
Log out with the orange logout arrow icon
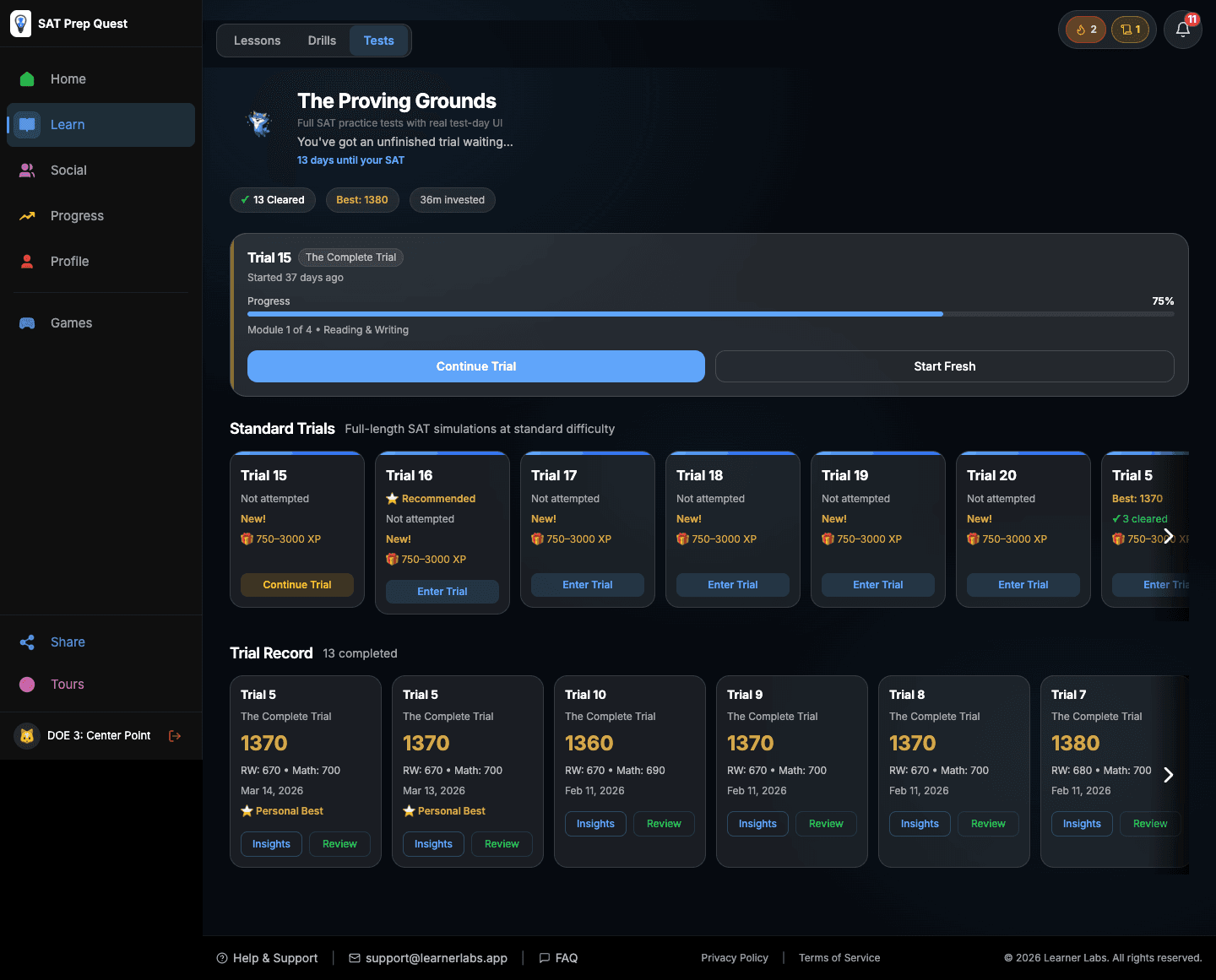click(x=175, y=735)
